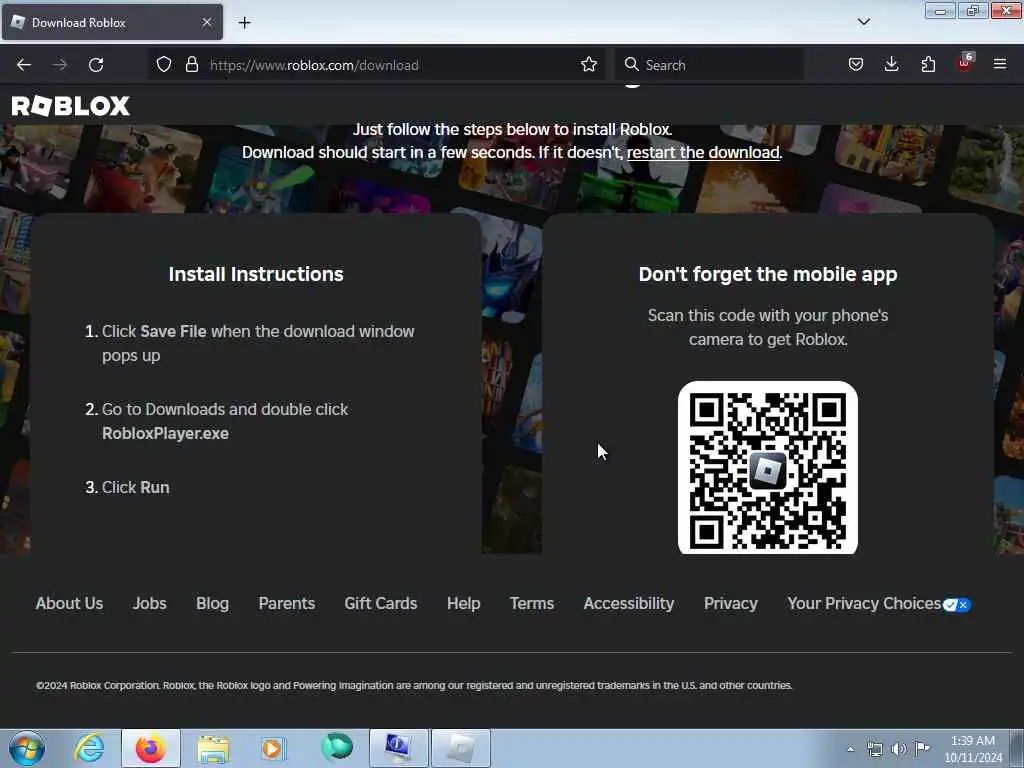Open the Firefox downloads panel
Screen dimensions: 1024x768
click(x=891, y=64)
